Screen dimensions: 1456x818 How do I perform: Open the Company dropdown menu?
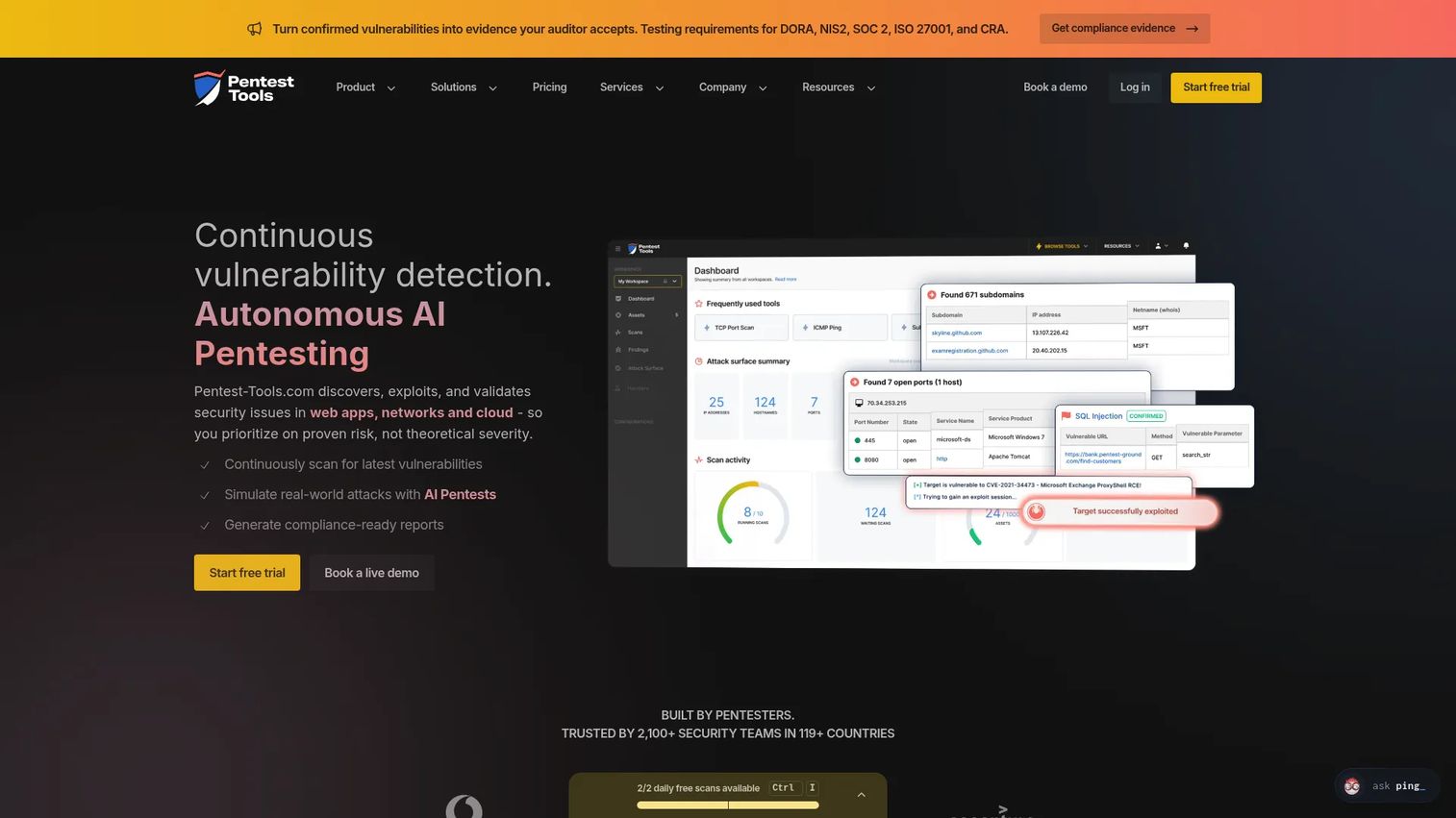[733, 87]
